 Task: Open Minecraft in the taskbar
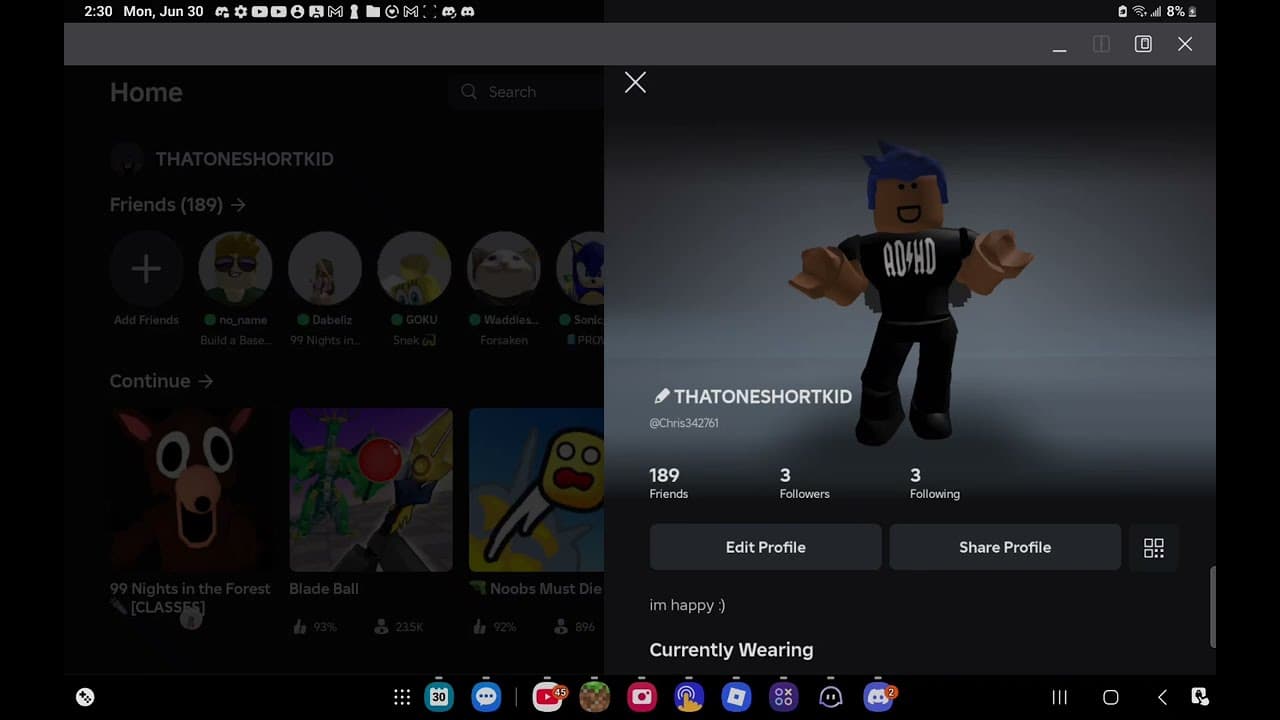[595, 697]
